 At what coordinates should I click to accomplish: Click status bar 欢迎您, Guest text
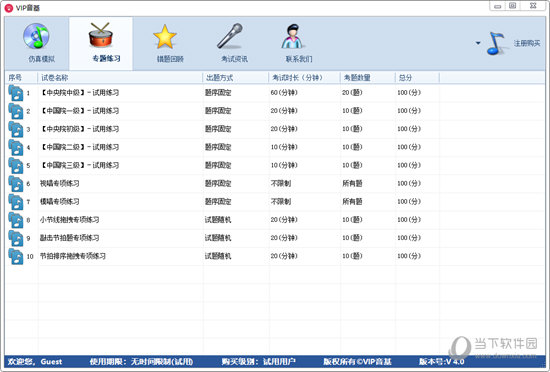(x=35, y=361)
